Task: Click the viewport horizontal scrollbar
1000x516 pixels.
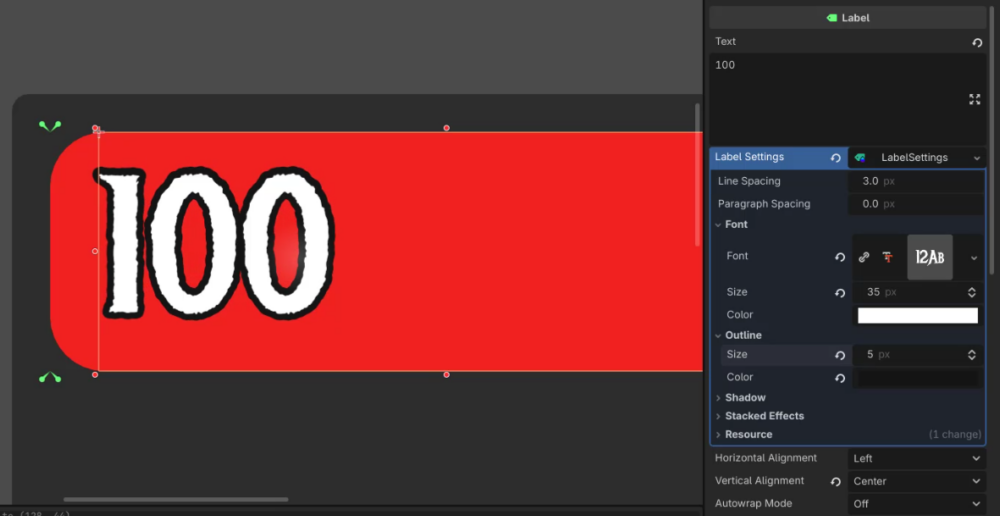Action: pos(176,499)
